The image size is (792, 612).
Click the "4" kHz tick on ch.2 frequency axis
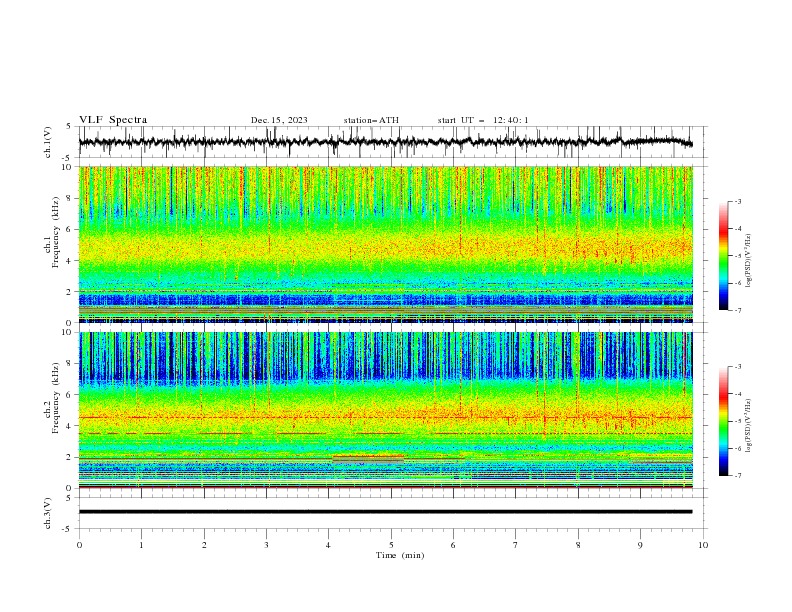(x=69, y=426)
